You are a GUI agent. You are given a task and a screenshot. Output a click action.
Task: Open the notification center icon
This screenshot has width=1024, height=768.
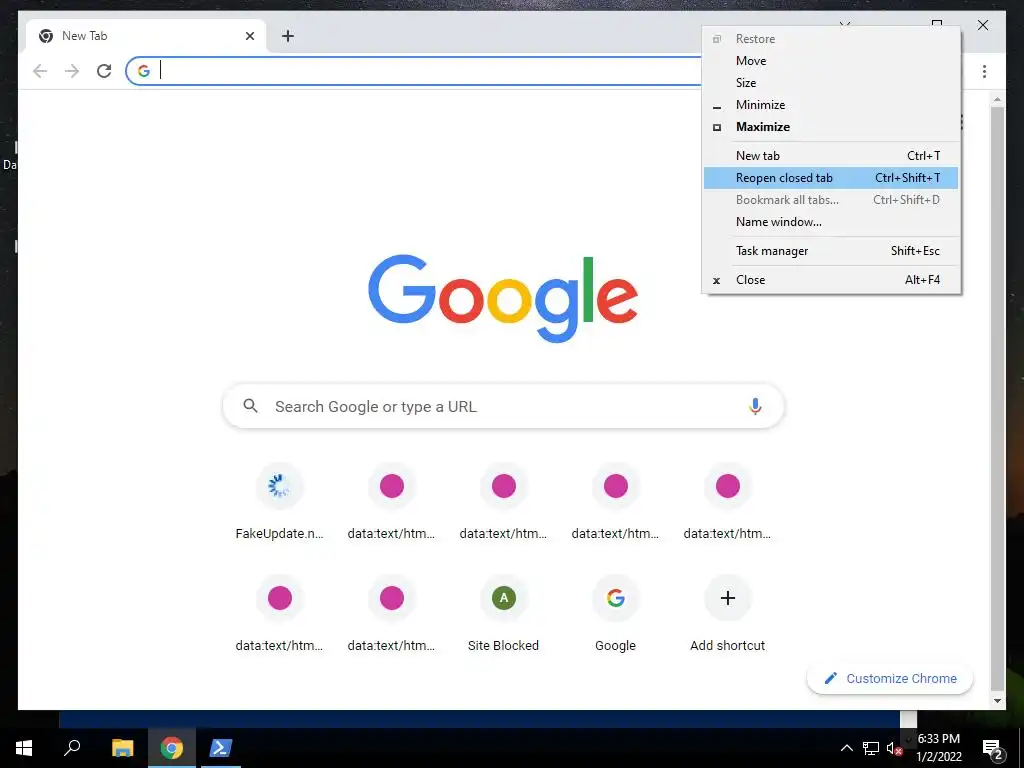tap(992, 750)
